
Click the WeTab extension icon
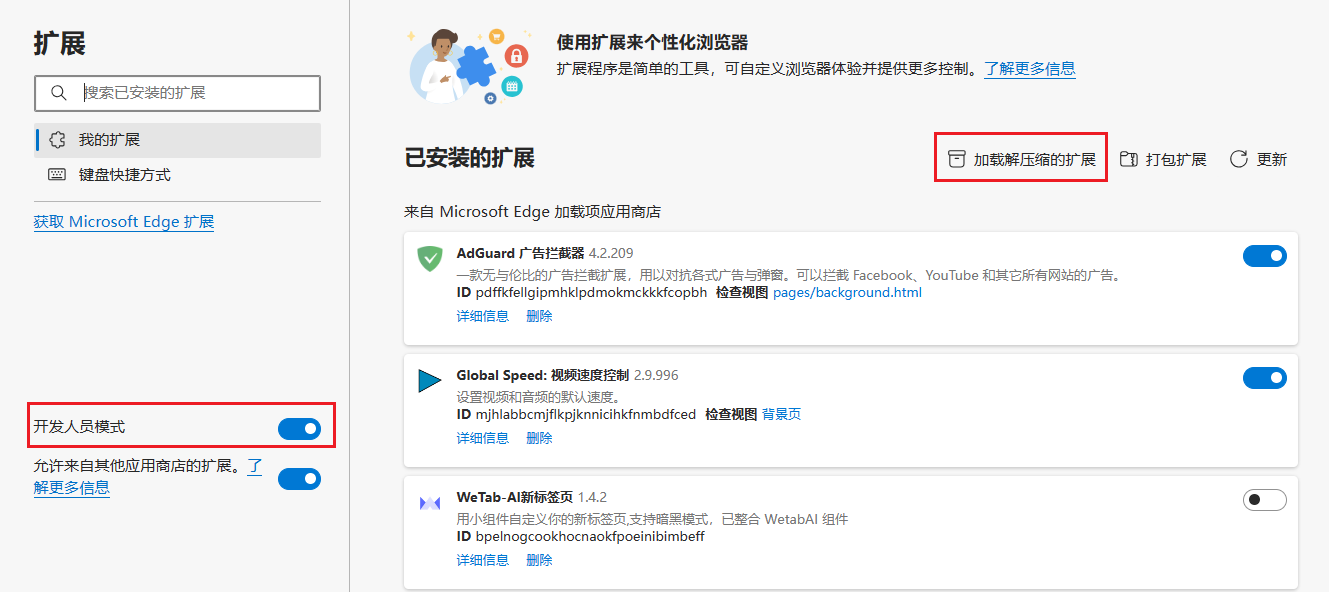coord(430,503)
